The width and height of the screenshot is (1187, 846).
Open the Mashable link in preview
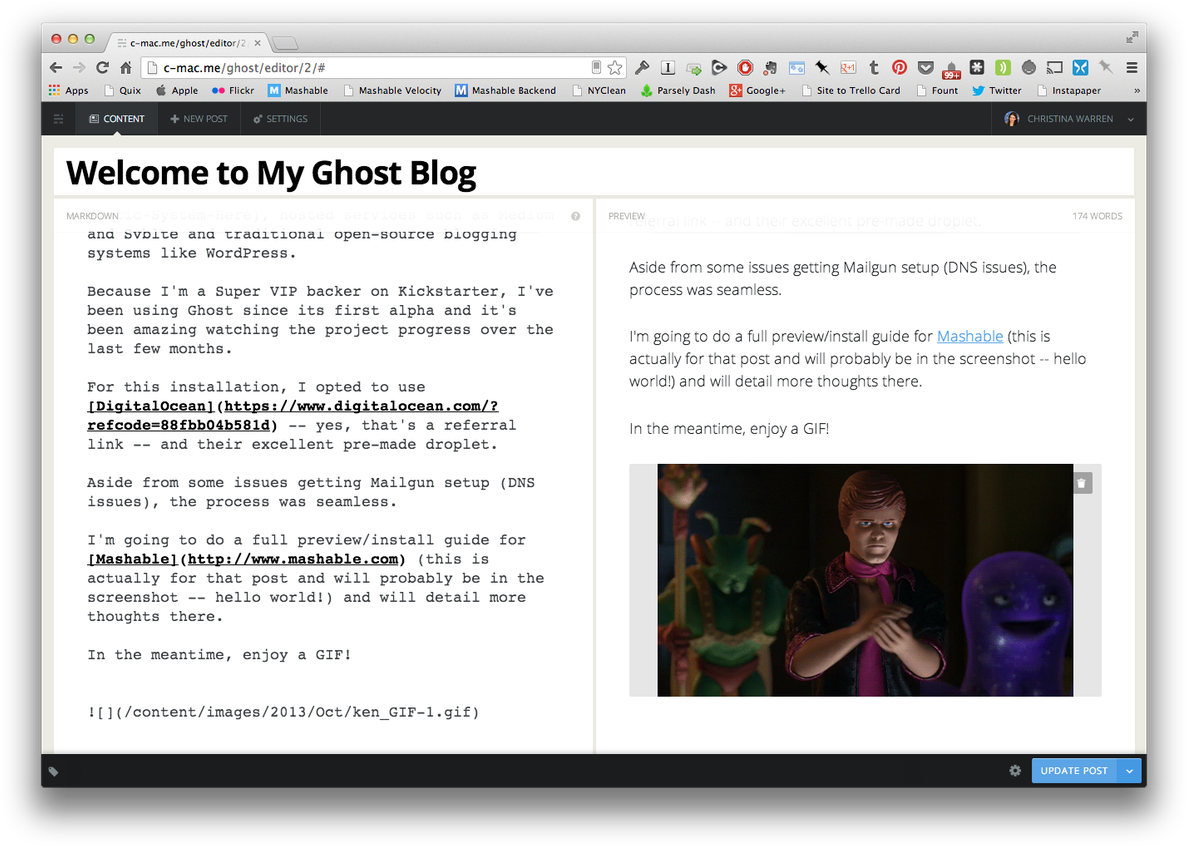point(969,337)
